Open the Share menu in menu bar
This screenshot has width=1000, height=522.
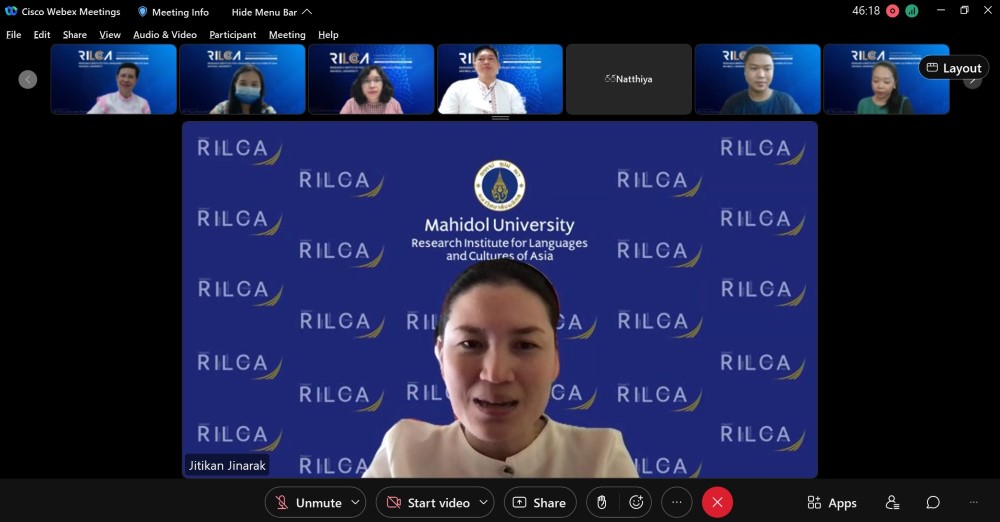tap(75, 34)
